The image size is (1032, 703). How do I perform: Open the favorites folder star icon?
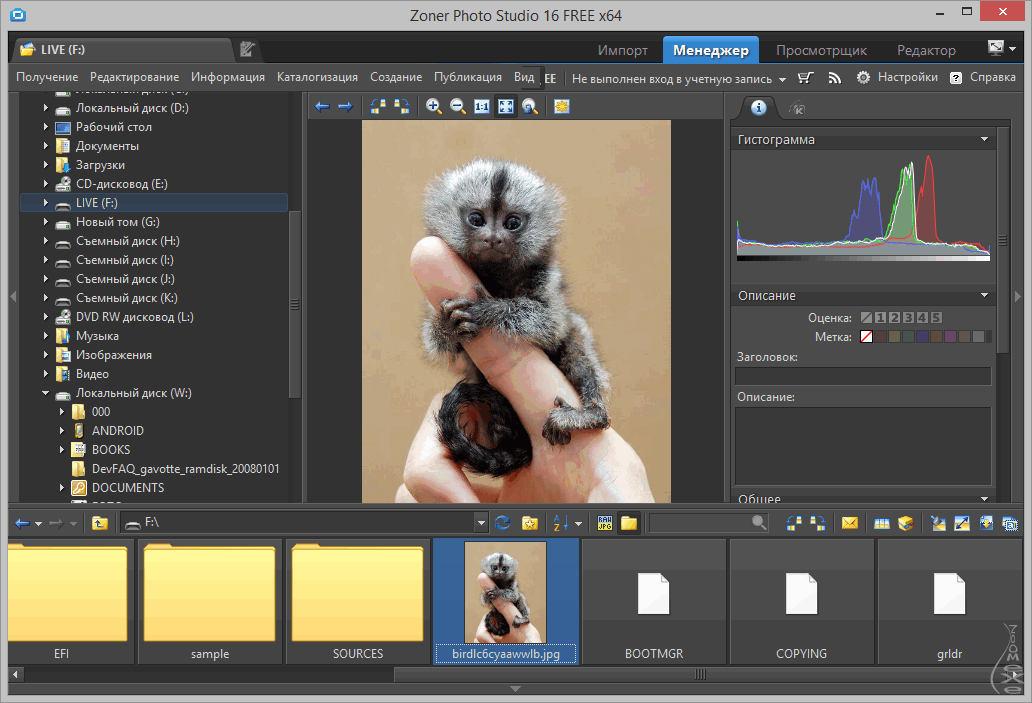[530, 523]
